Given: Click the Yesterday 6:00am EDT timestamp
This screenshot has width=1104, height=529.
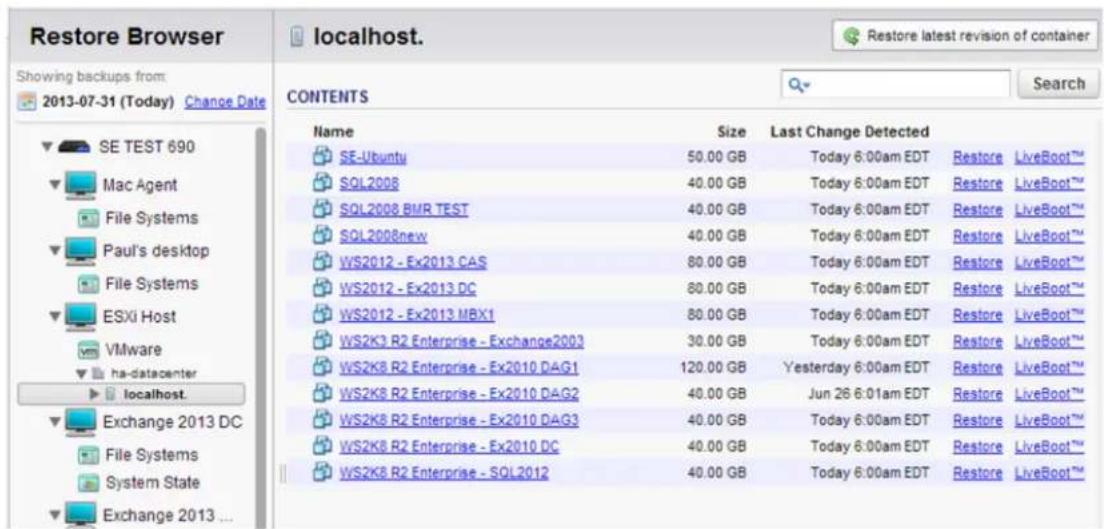Looking at the screenshot, I should pos(856,368).
